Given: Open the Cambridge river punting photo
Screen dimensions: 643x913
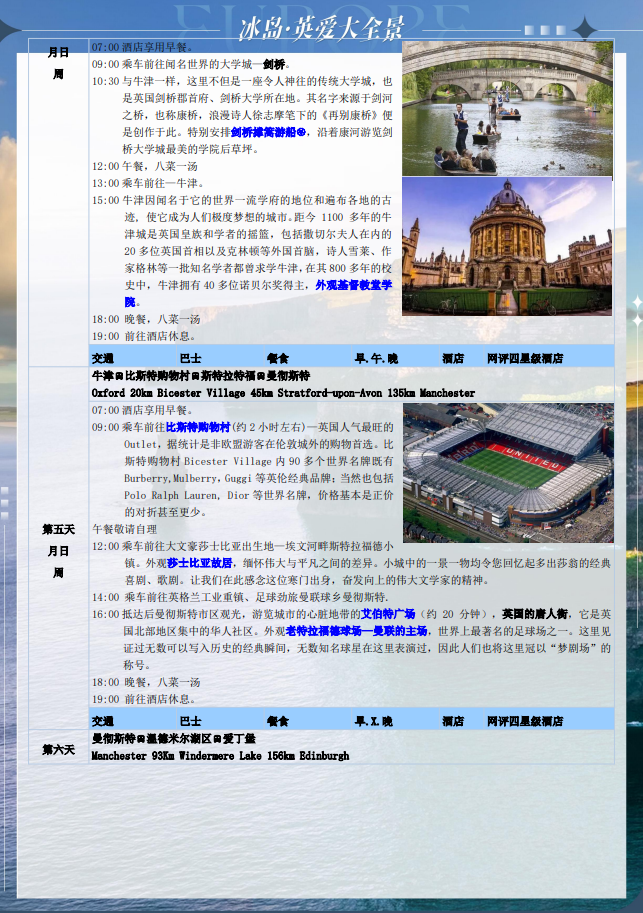Looking at the screenshot, I should pos(507,108).
